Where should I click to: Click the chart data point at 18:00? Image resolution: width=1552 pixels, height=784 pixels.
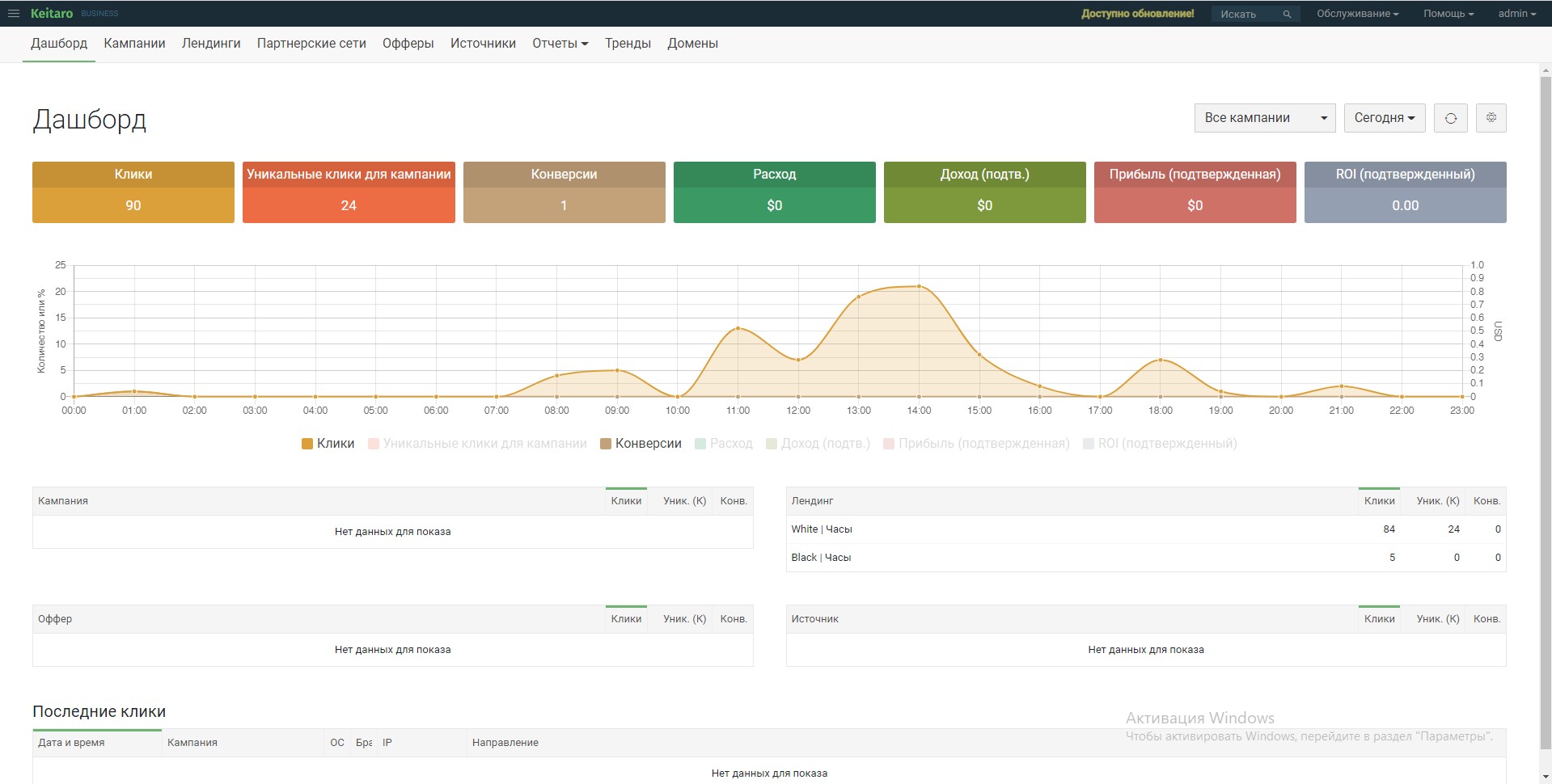[1161, 360]
